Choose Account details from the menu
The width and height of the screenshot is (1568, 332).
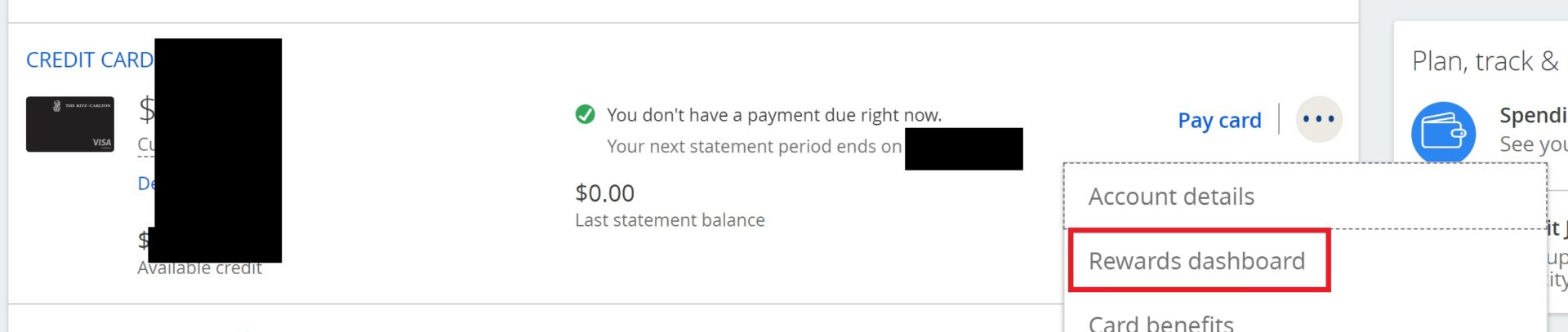[x=1171, y=197]
